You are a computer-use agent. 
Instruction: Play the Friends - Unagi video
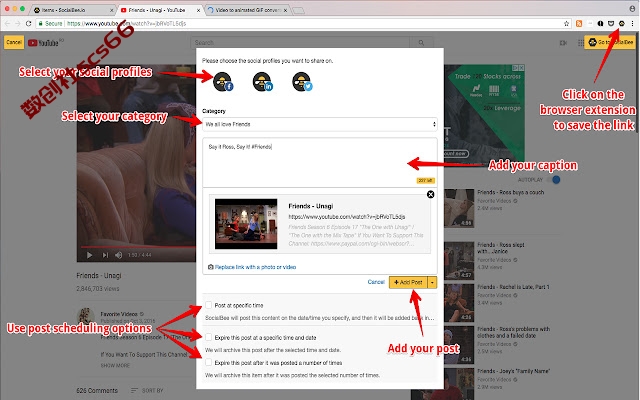point(89,255)
